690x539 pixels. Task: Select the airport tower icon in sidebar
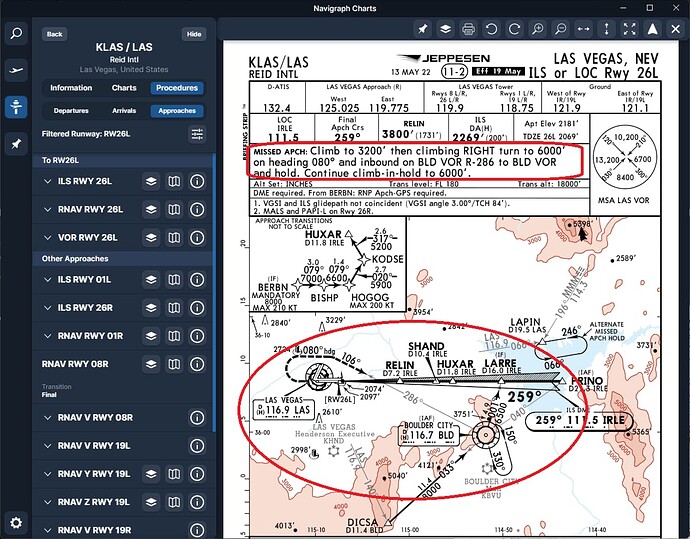coord(16,107)
